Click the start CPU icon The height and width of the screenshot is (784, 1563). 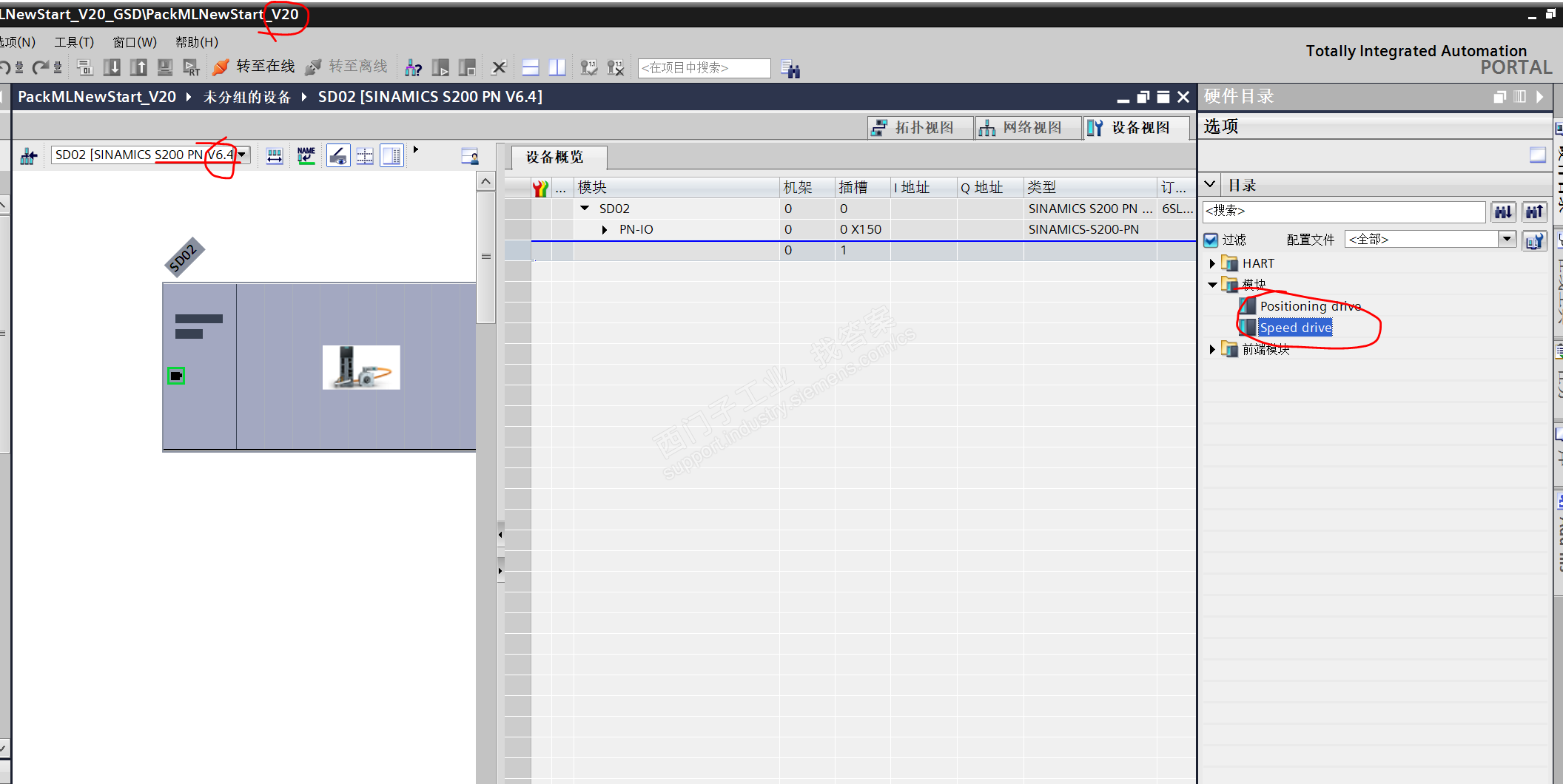point(440,68)
